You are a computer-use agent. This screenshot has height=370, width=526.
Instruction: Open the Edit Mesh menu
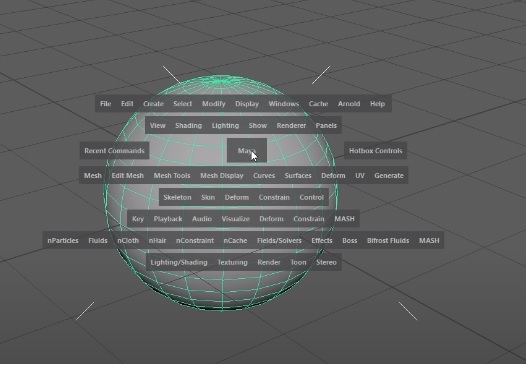pos(127,175)
